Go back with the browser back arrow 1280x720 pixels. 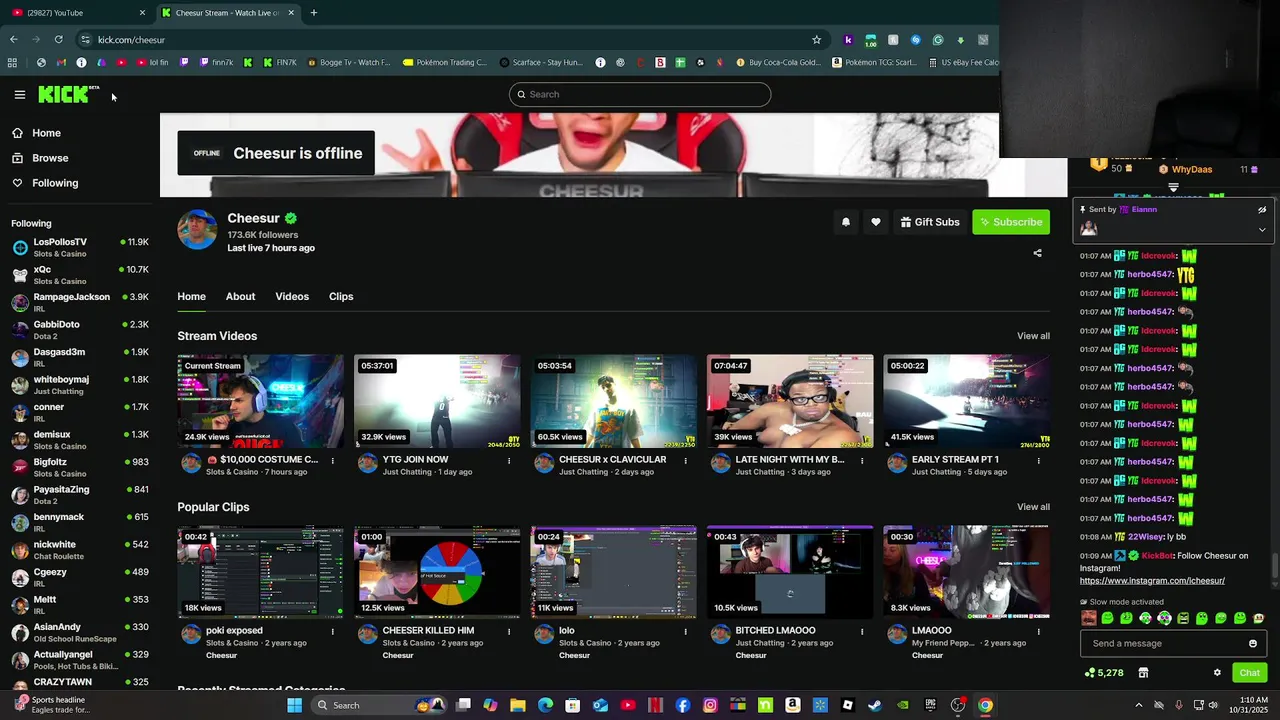coord(13,40)
